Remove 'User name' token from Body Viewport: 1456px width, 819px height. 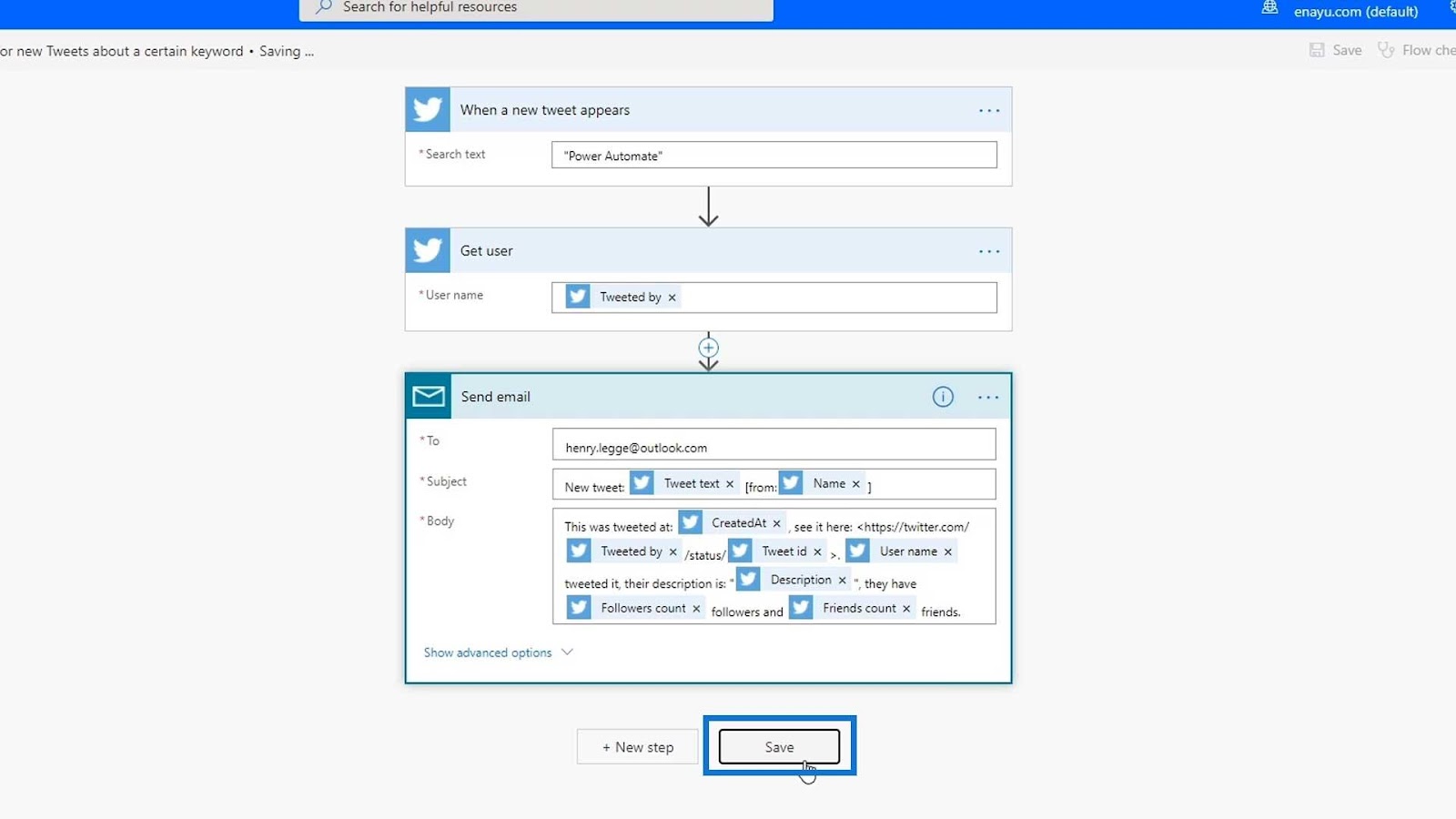(x=948, y=551)
